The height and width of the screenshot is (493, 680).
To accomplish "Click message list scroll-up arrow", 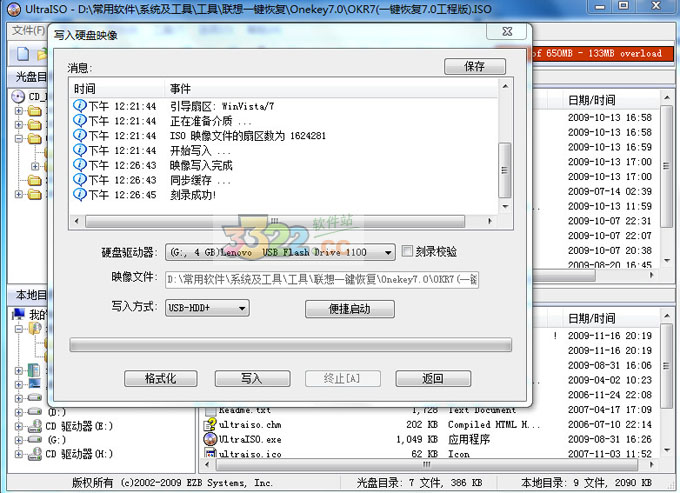I will click(x=505, y=86).
